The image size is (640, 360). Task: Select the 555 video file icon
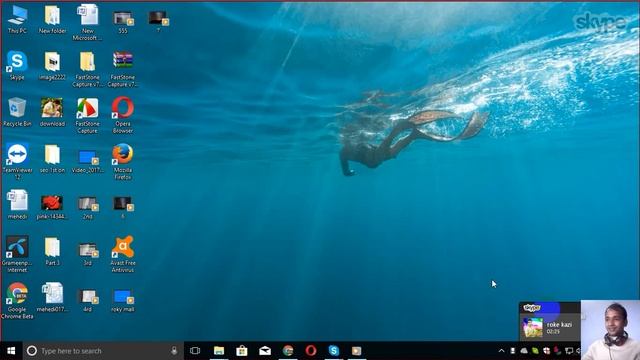pyautogui.click(x=123, y=22)
